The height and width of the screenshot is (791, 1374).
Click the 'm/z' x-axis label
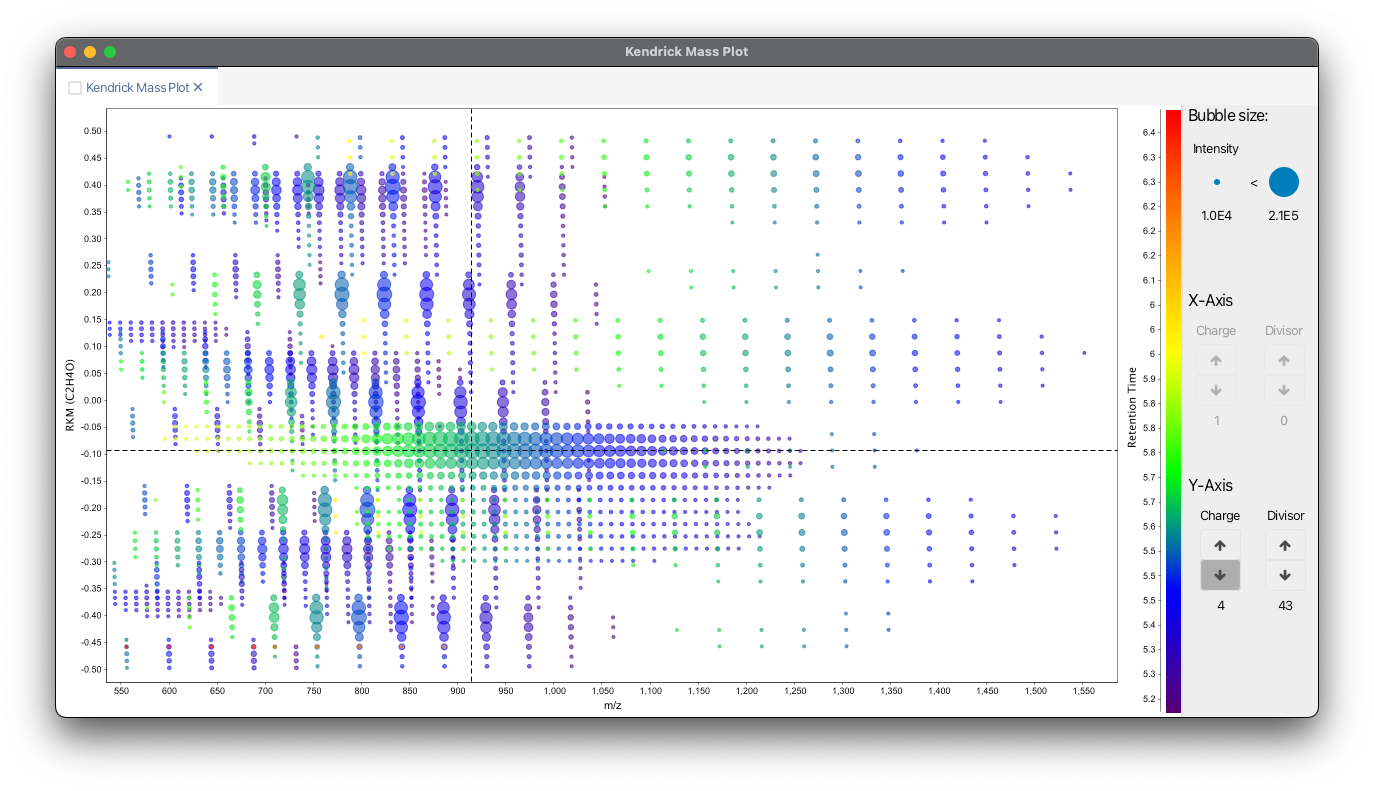[612, 705]
